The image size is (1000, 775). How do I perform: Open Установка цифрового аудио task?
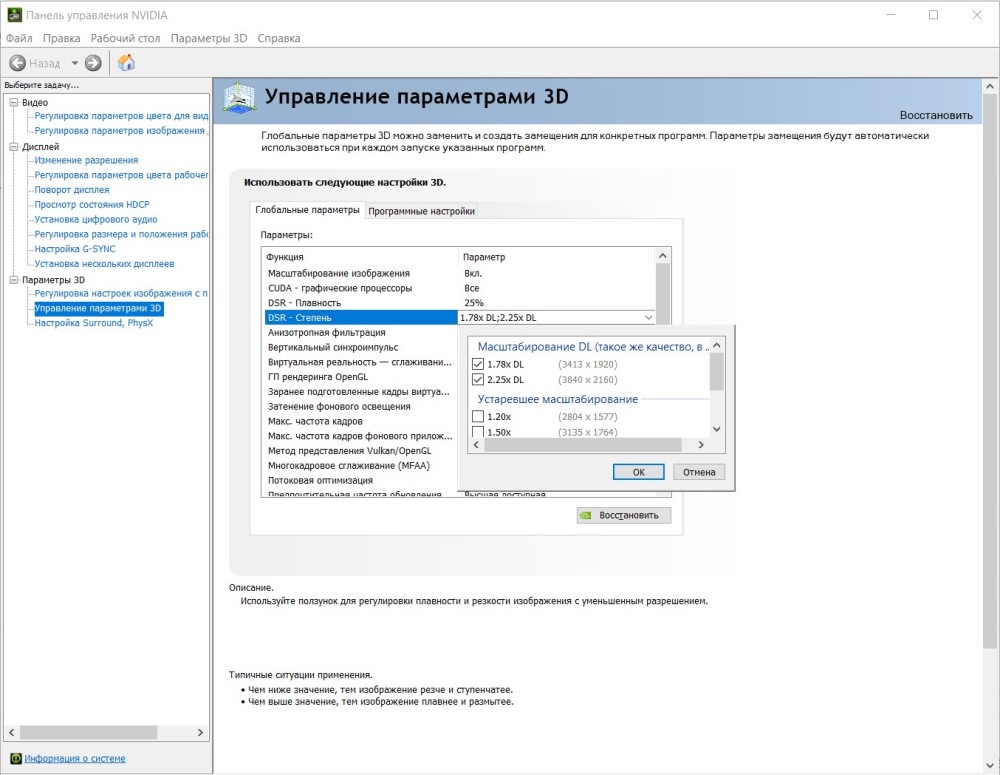(96, 219)
